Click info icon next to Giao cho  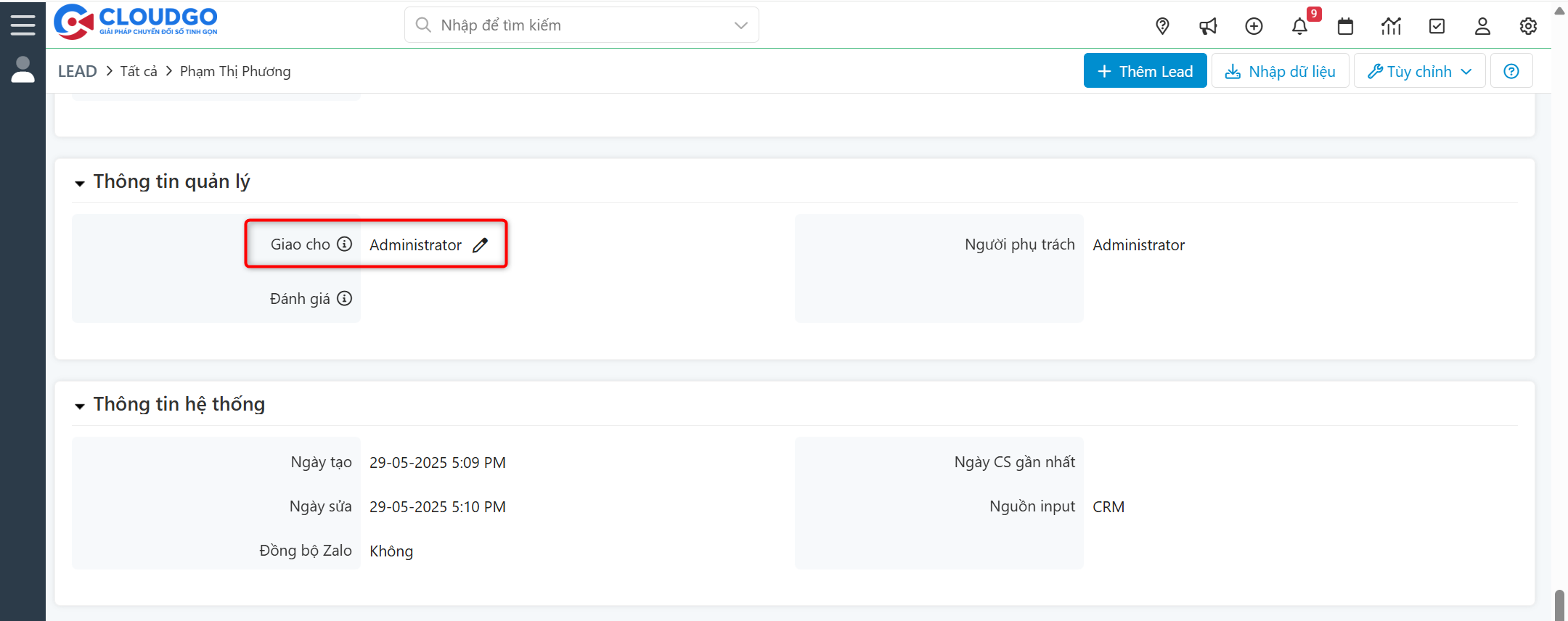tap(345, 244)
